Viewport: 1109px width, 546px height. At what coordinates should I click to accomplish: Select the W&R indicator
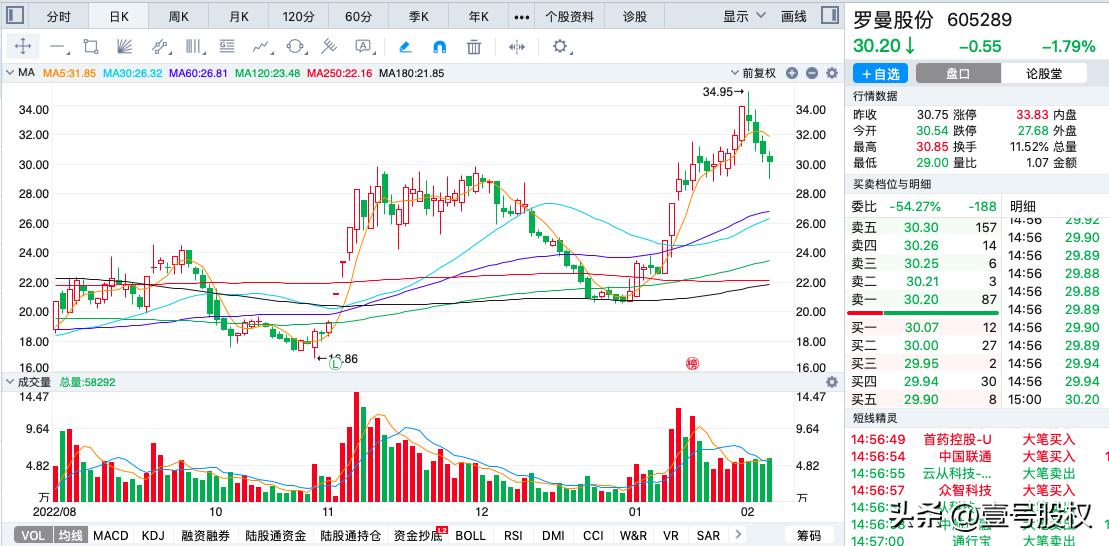click(633, 535)
